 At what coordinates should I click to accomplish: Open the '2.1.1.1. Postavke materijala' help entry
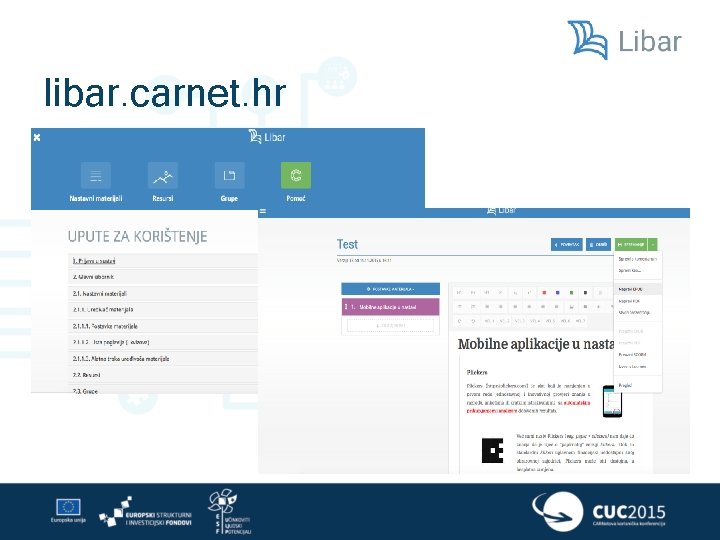[163, 326]
